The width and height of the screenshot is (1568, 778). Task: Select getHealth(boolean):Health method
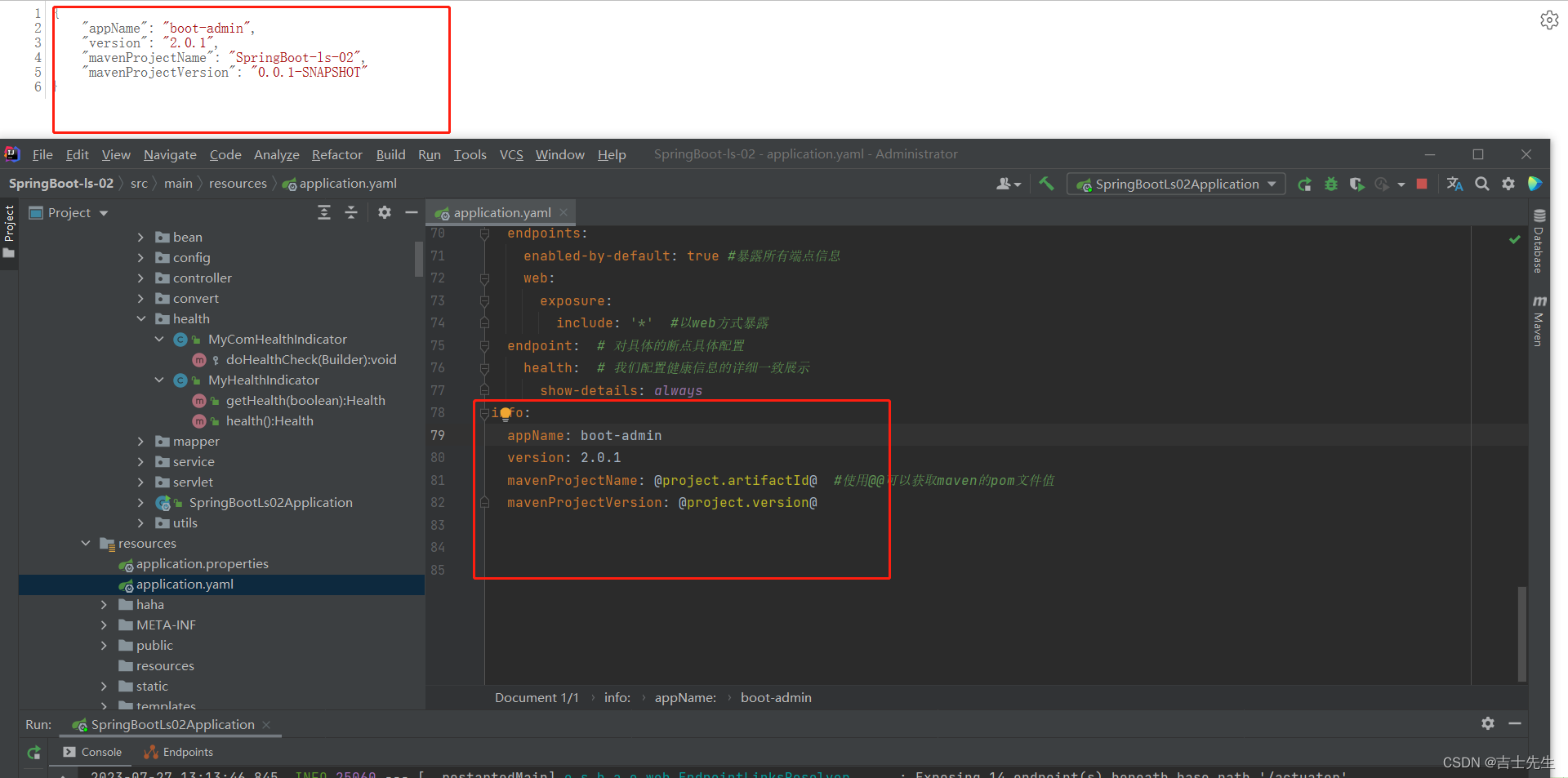pyautogui.click(x=305, y=401)
